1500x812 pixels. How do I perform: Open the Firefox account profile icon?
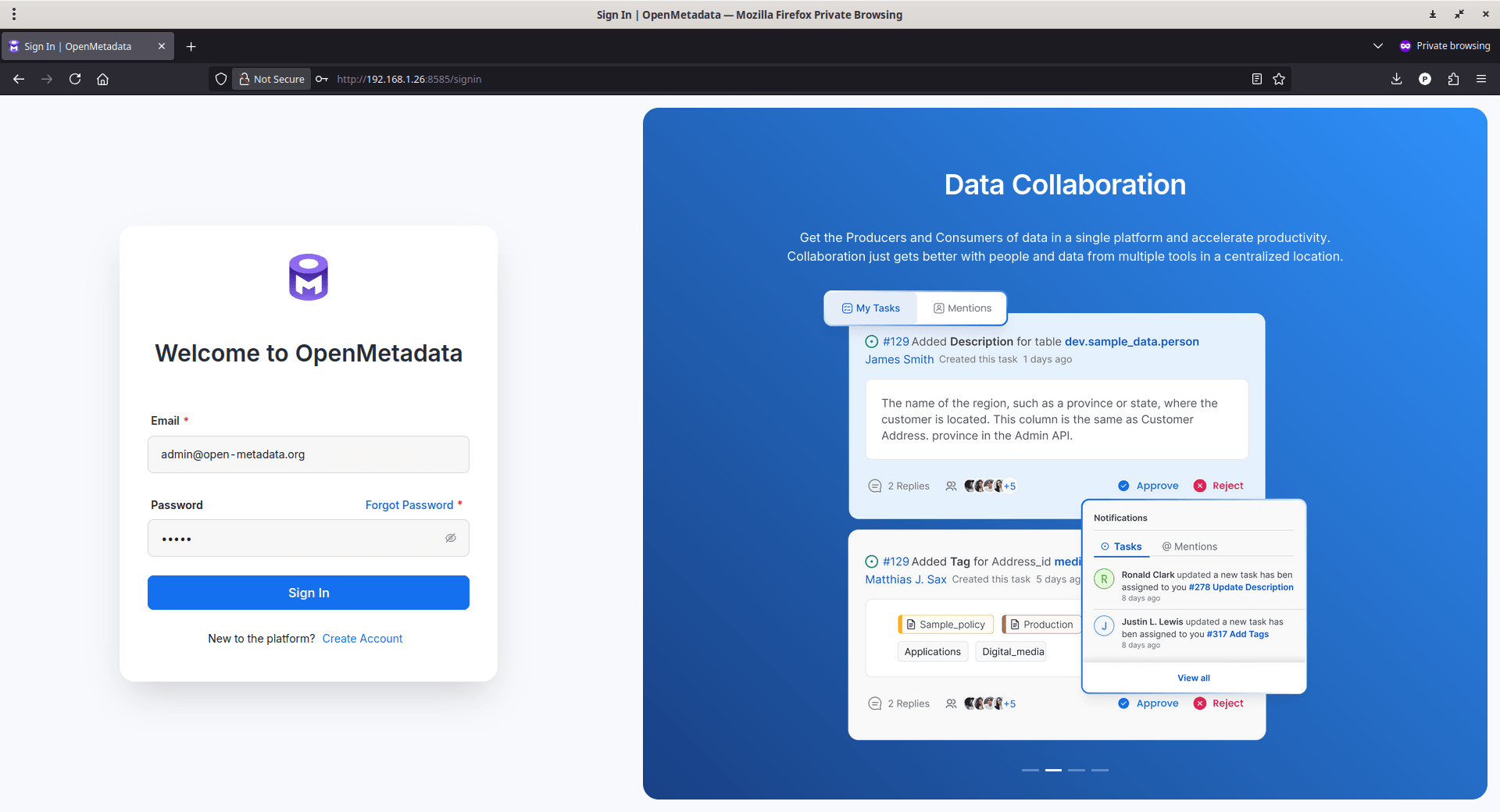pos(1425,79)
